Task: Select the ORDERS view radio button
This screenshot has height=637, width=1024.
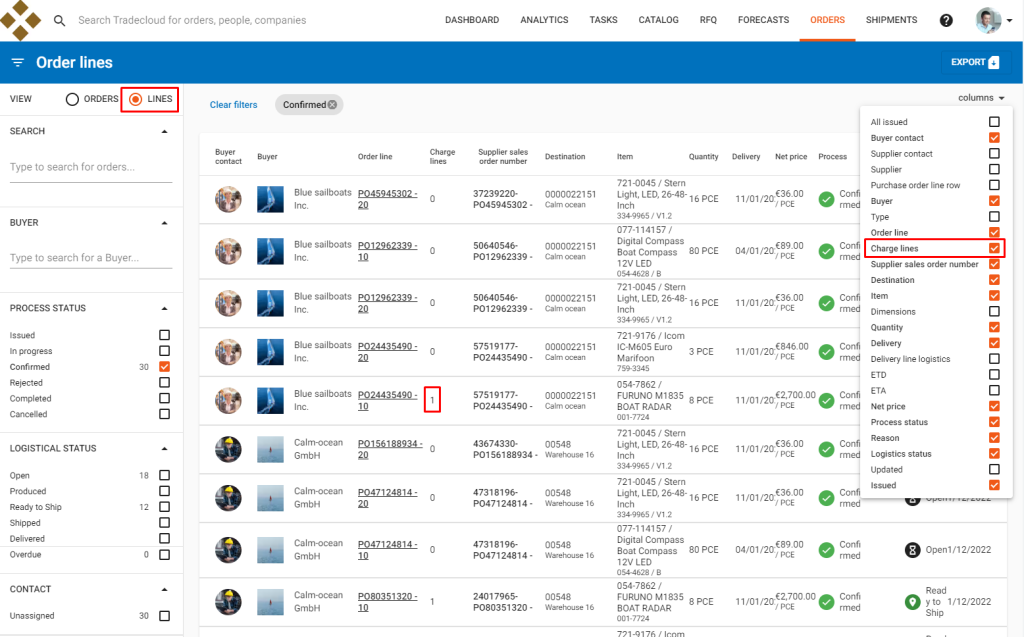Action: [x=72, y=99]
